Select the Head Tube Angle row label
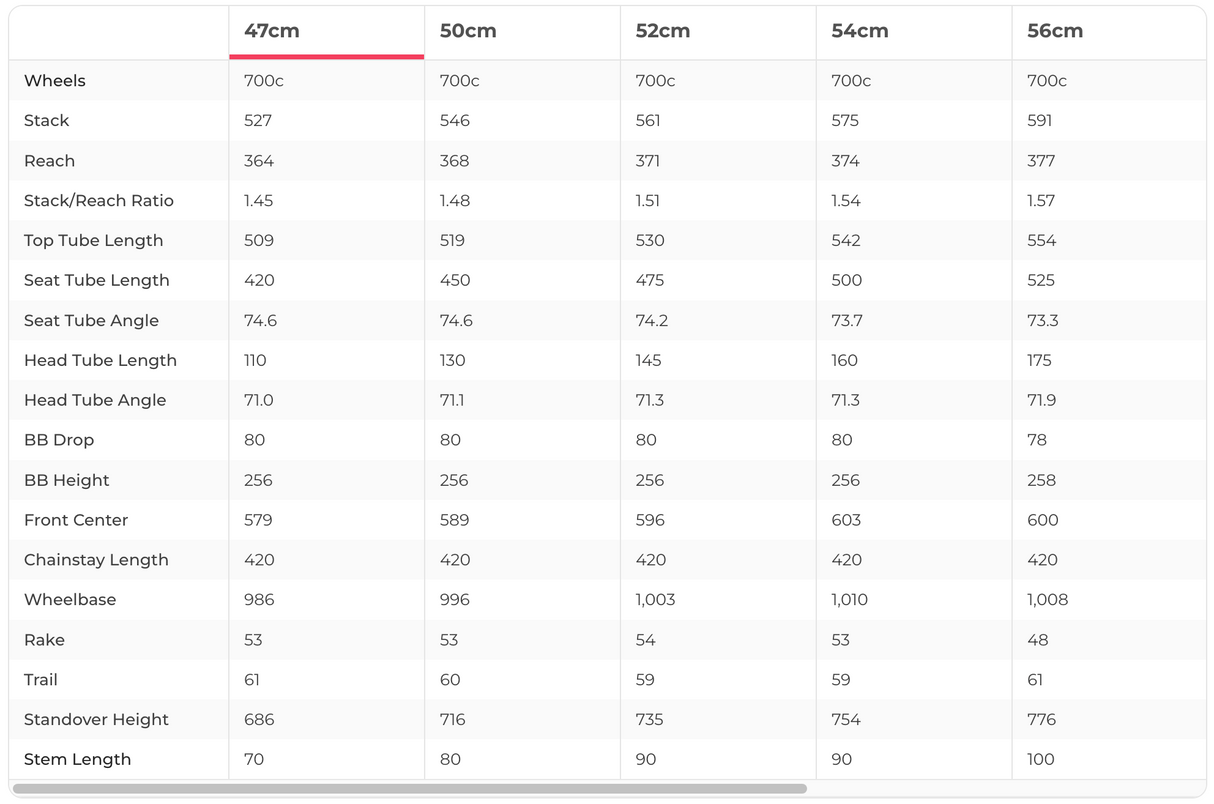 coord(95,400)
